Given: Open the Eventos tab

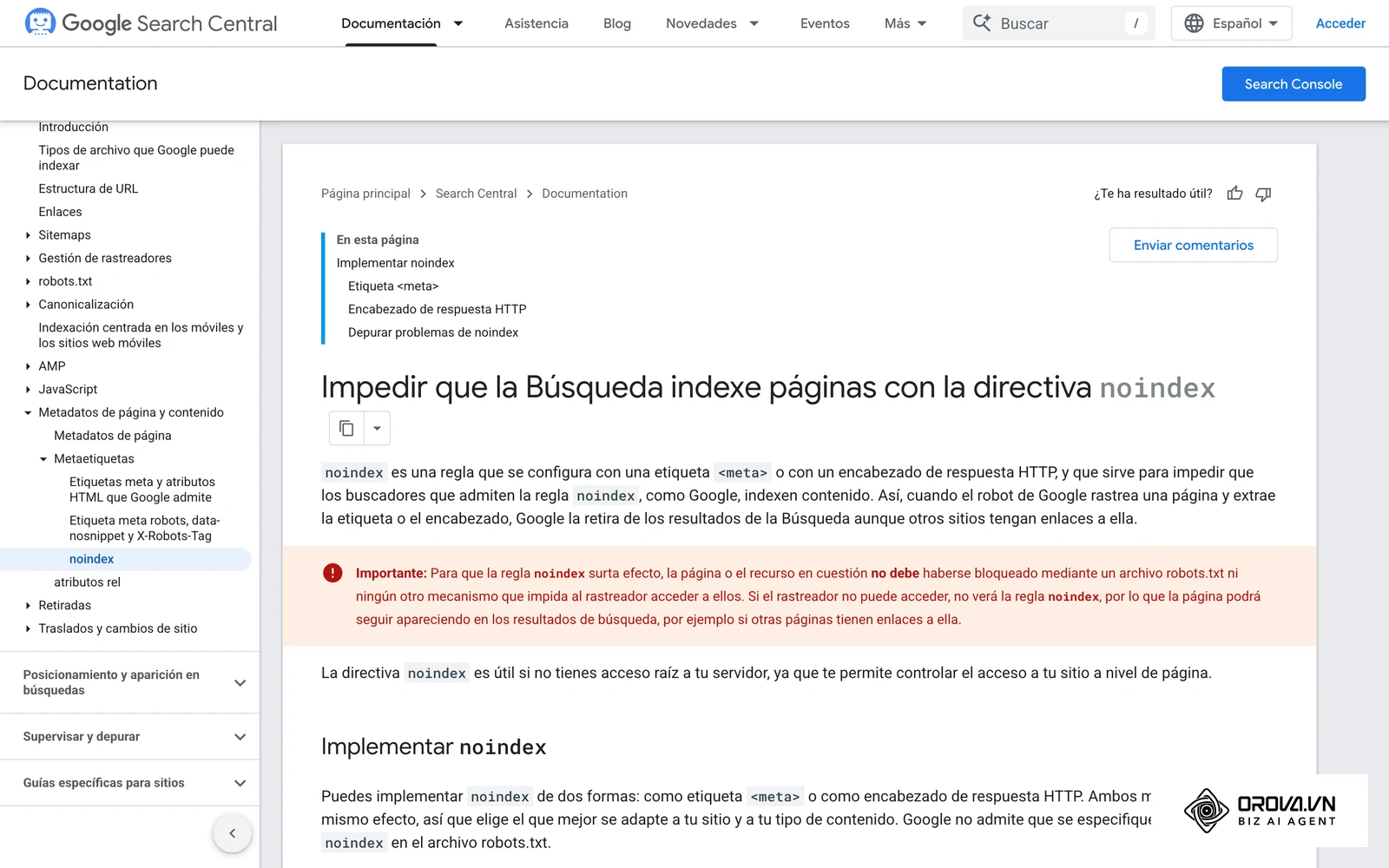Looking at the screenshot, I should [x=825, y=23].
